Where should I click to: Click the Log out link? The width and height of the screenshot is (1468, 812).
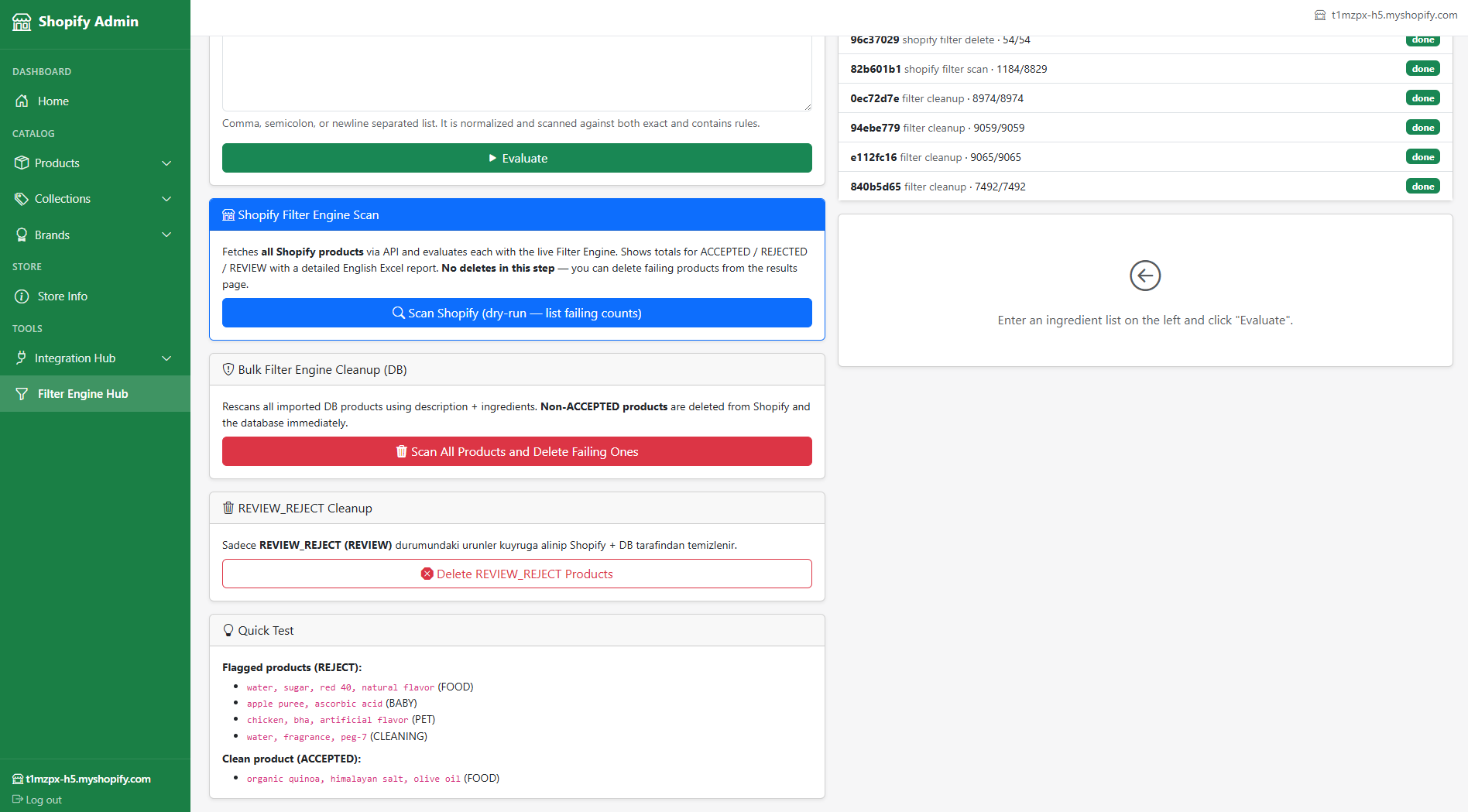[x=37, y=800]
